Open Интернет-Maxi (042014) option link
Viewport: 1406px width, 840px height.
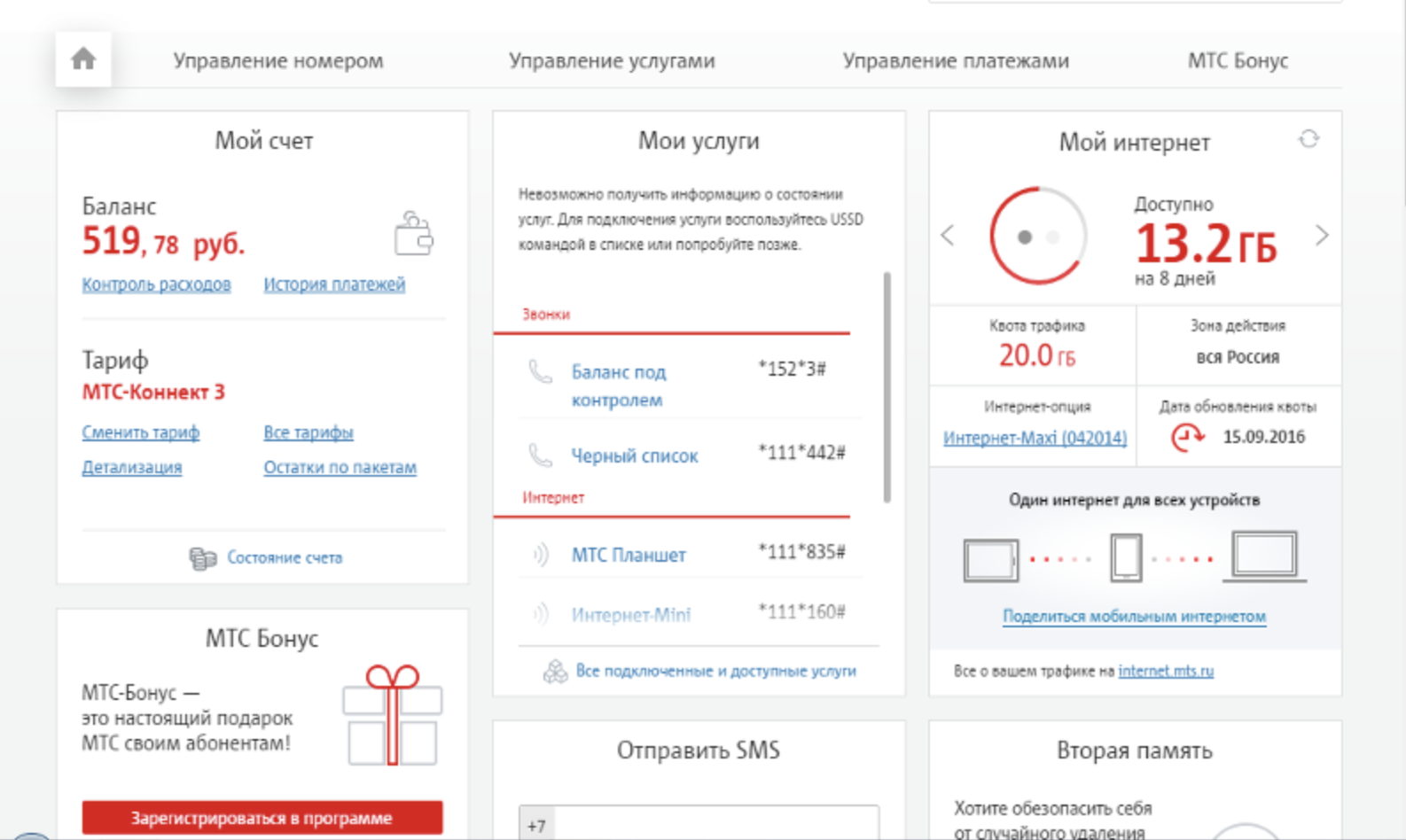point(1035,438)
